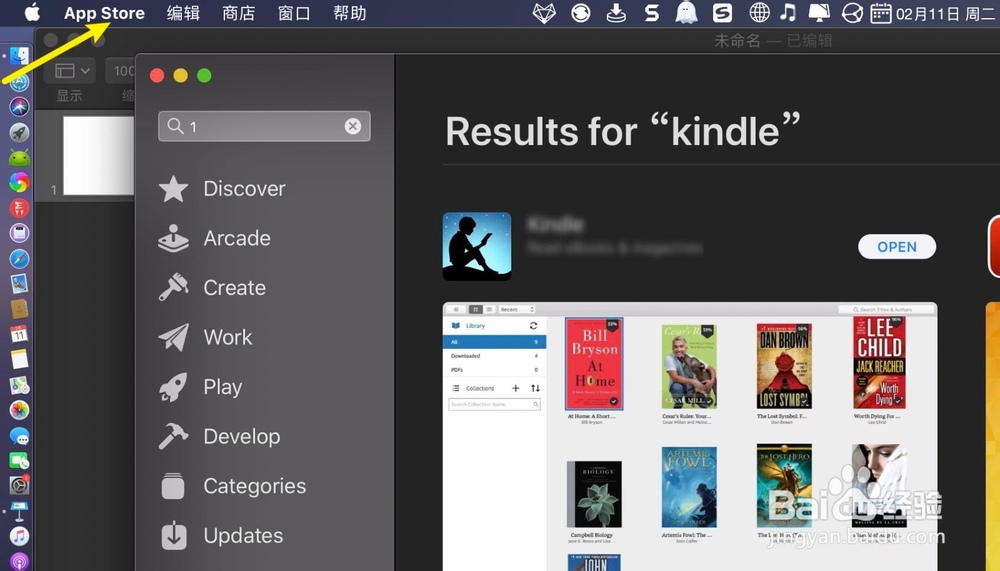1000x571 pixels.
Task: Click inside the App Store search field
Action: [264, 126]
